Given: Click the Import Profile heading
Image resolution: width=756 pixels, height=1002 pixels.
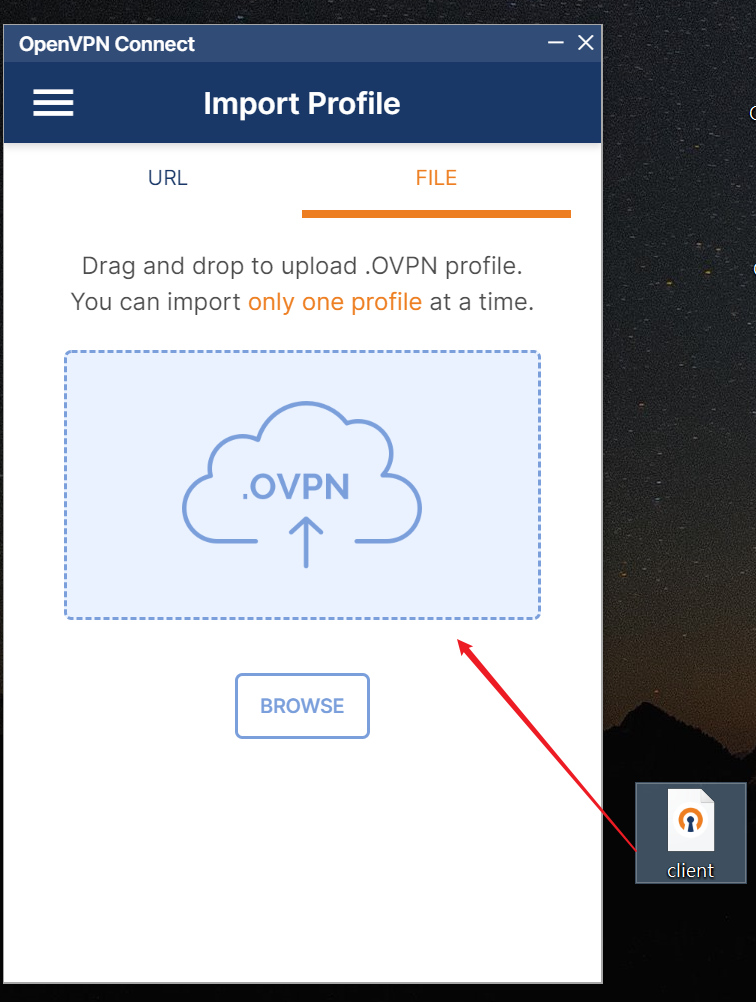Looking at the screenshot, I should point(302,104).
